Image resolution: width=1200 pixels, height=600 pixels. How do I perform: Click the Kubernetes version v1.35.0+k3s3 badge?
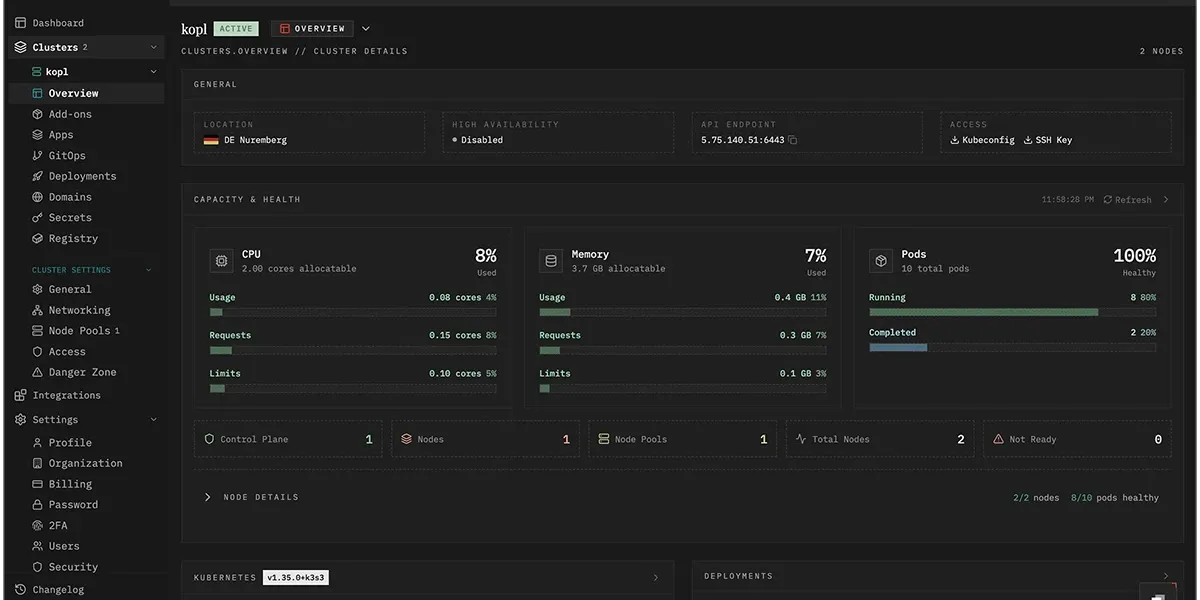296,578
